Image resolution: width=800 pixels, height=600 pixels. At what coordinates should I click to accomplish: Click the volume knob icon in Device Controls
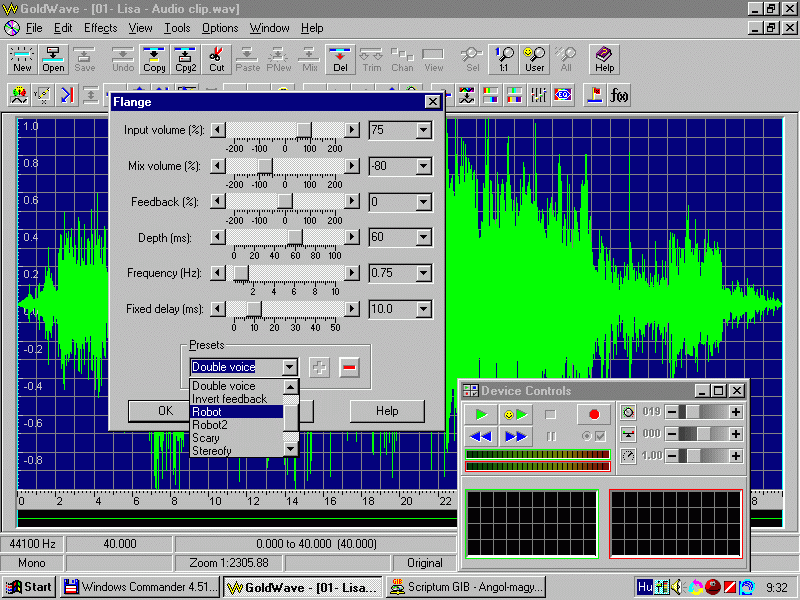(x=629, y=412)
